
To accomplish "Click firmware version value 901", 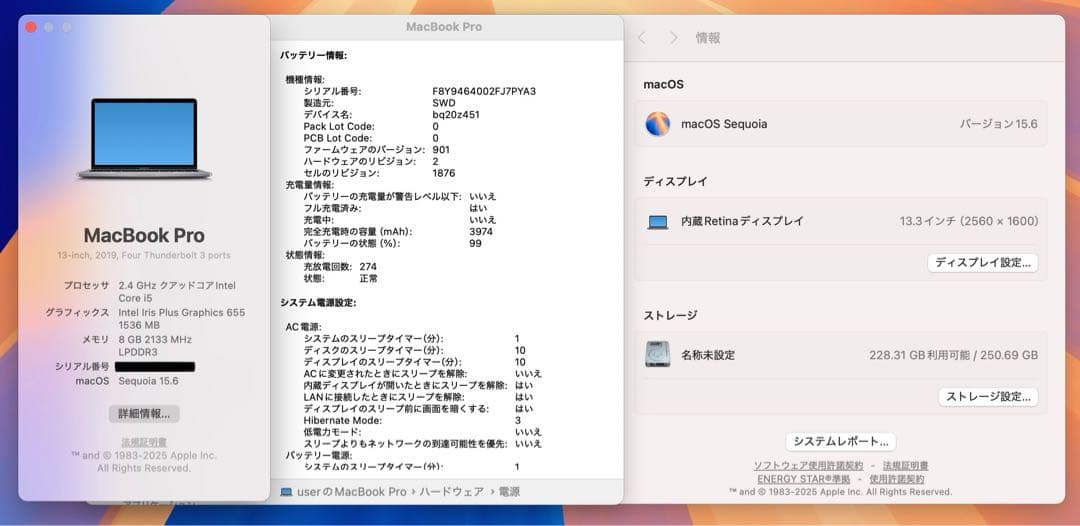I will click(x=441, y=150).
